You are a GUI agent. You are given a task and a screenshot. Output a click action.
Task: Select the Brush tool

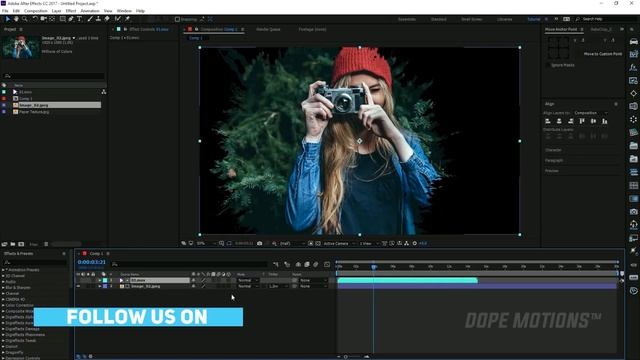point(90,19)
